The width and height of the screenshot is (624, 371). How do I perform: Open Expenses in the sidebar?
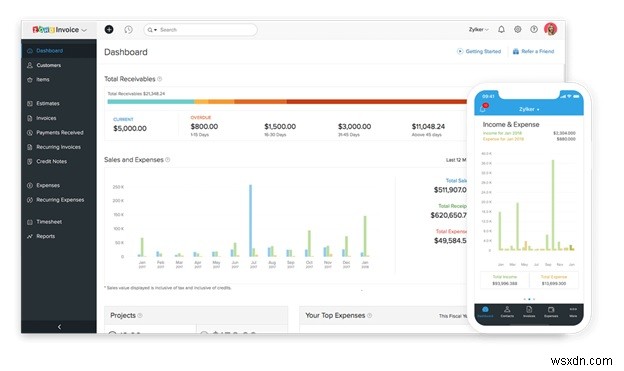59,186
